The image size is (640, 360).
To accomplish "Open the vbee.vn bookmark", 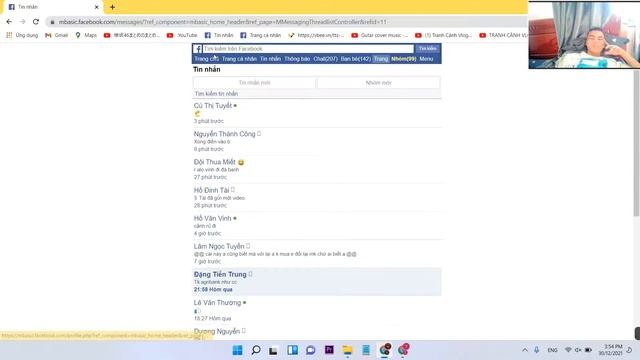I will (316, 36).
